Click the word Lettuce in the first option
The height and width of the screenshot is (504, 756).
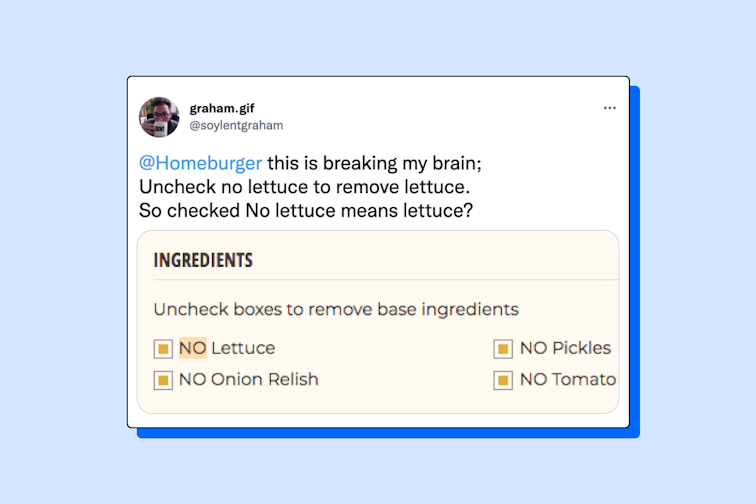pos(243,348)
